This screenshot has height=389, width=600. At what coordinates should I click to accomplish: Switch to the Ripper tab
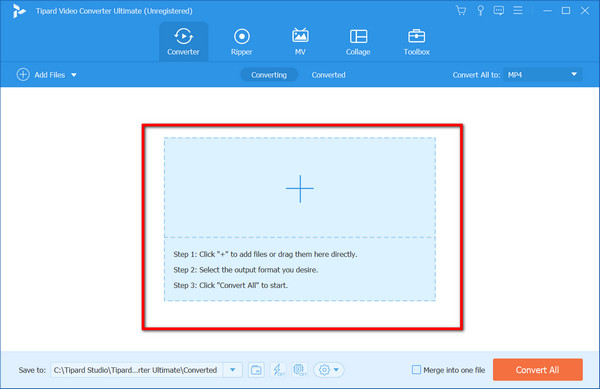click(x=241, y=41)
